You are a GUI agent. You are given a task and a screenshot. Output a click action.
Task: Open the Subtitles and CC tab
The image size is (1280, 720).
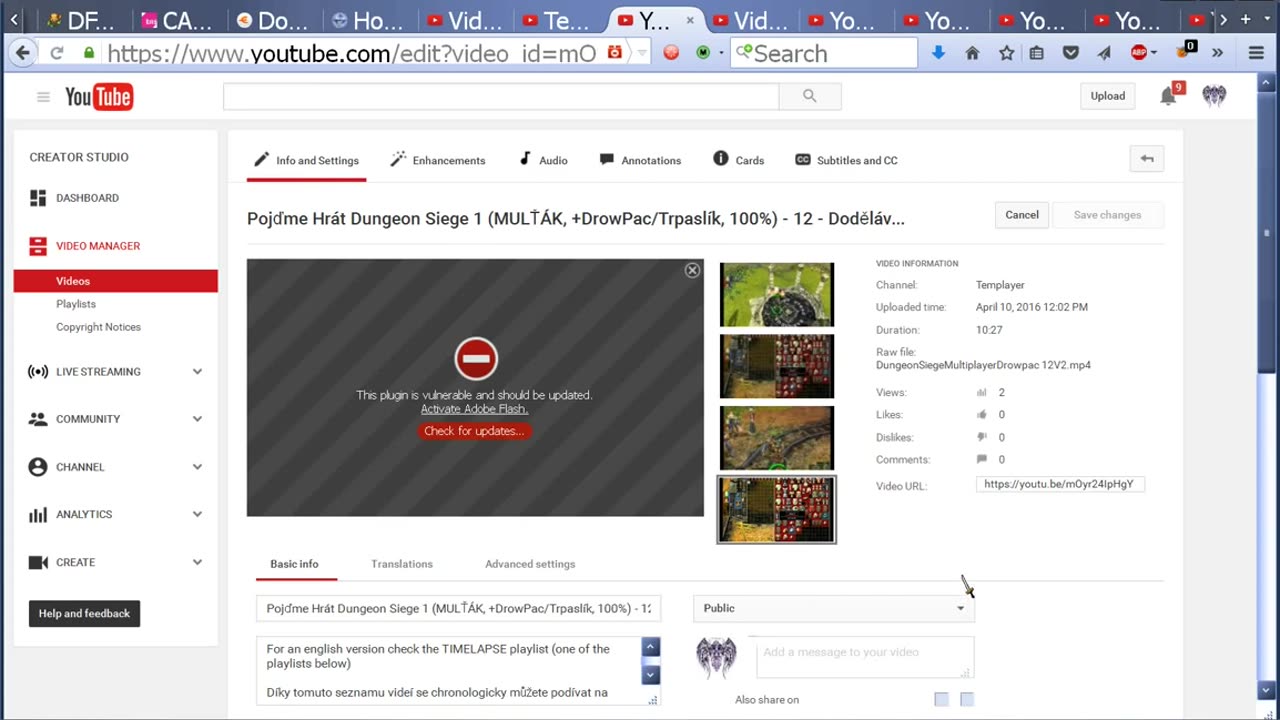[846, 160]
